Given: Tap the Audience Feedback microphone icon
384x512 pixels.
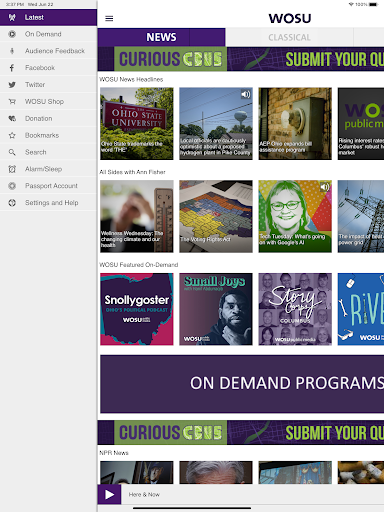Looking at the screenshot, I should click(12, 51).
